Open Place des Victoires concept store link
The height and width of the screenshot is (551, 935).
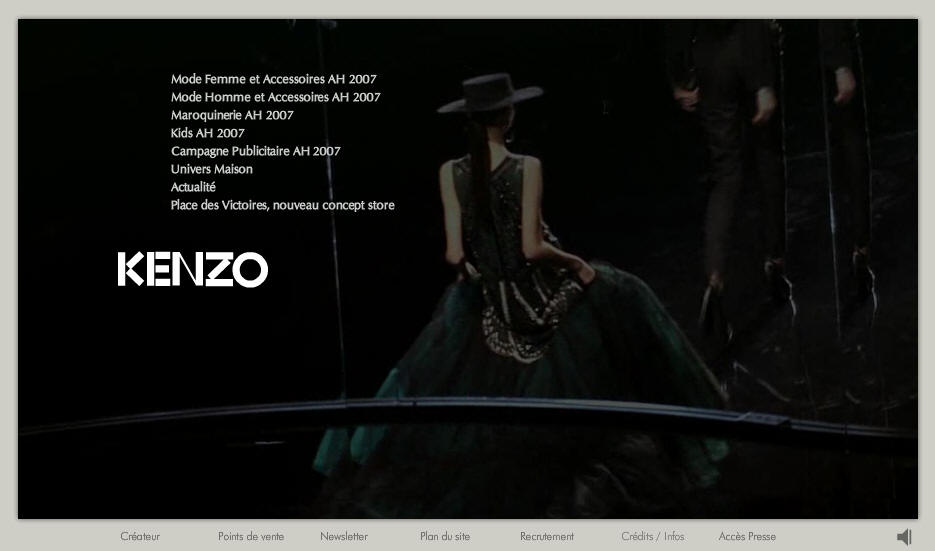[283, 205]
